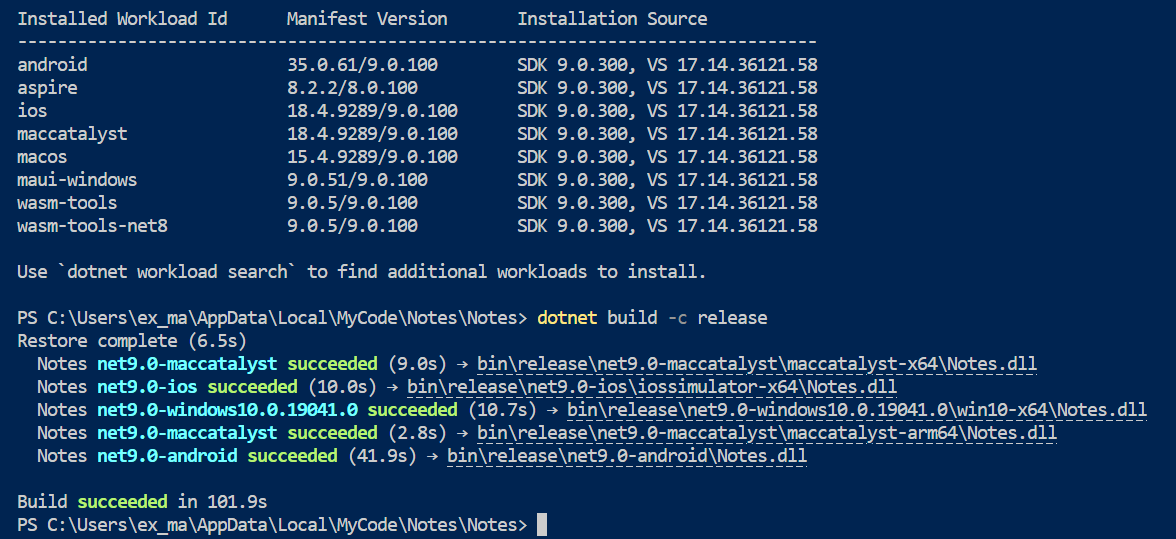
Task: Click the 'Installed Workload Id' column header
Action: pos(122,19)
